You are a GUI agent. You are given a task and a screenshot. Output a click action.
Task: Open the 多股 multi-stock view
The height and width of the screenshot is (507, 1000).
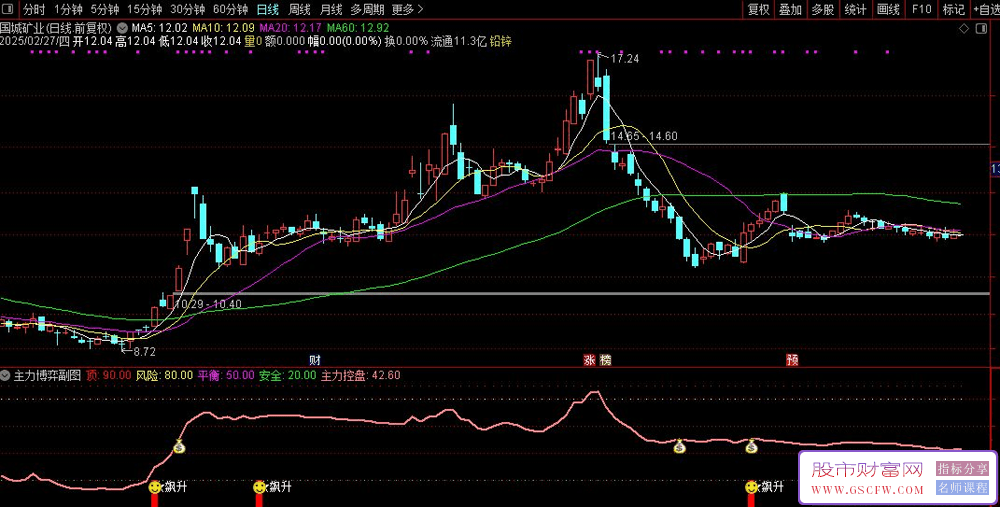click(x=823, y=10)
